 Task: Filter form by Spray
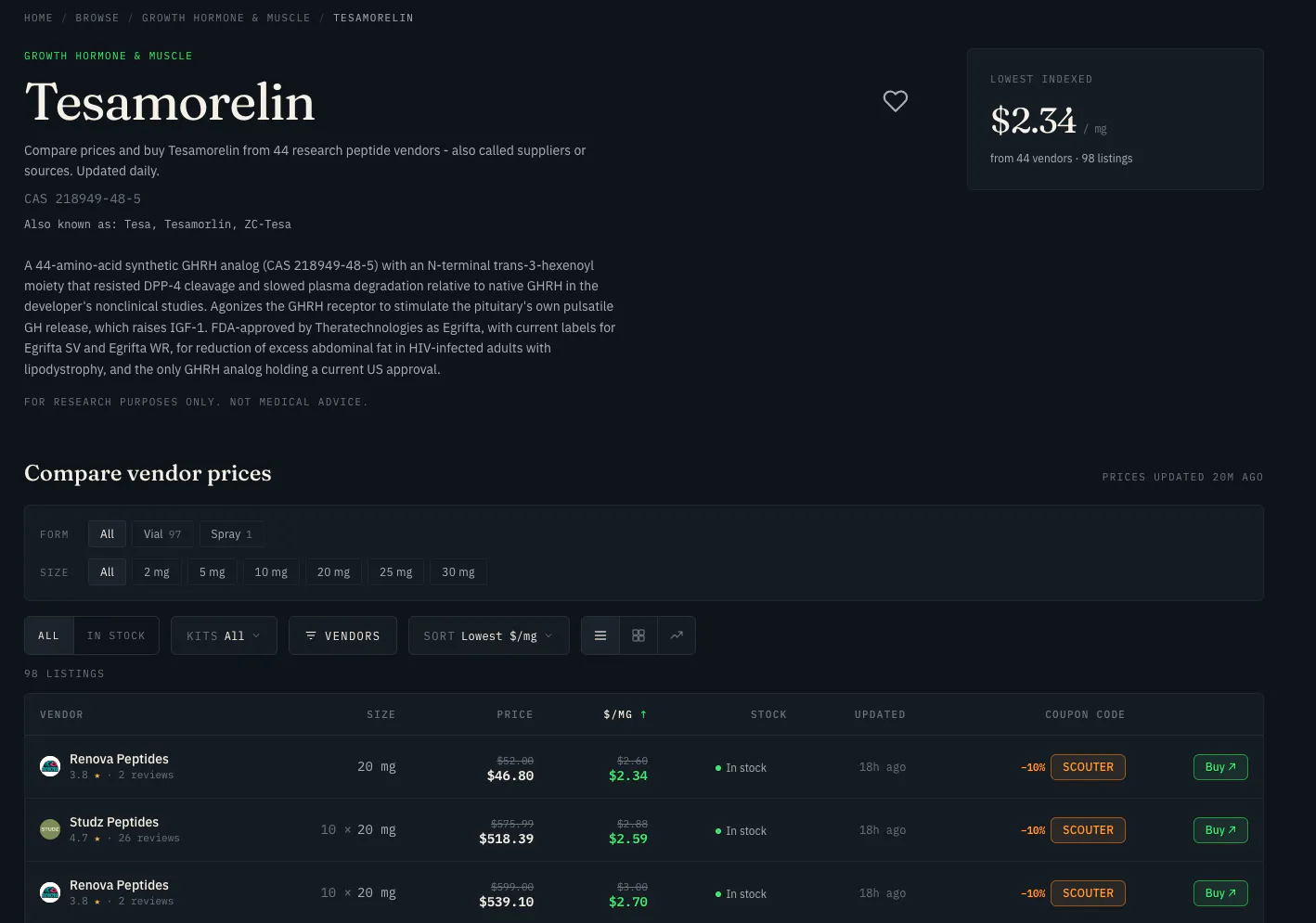click(231, 534)
